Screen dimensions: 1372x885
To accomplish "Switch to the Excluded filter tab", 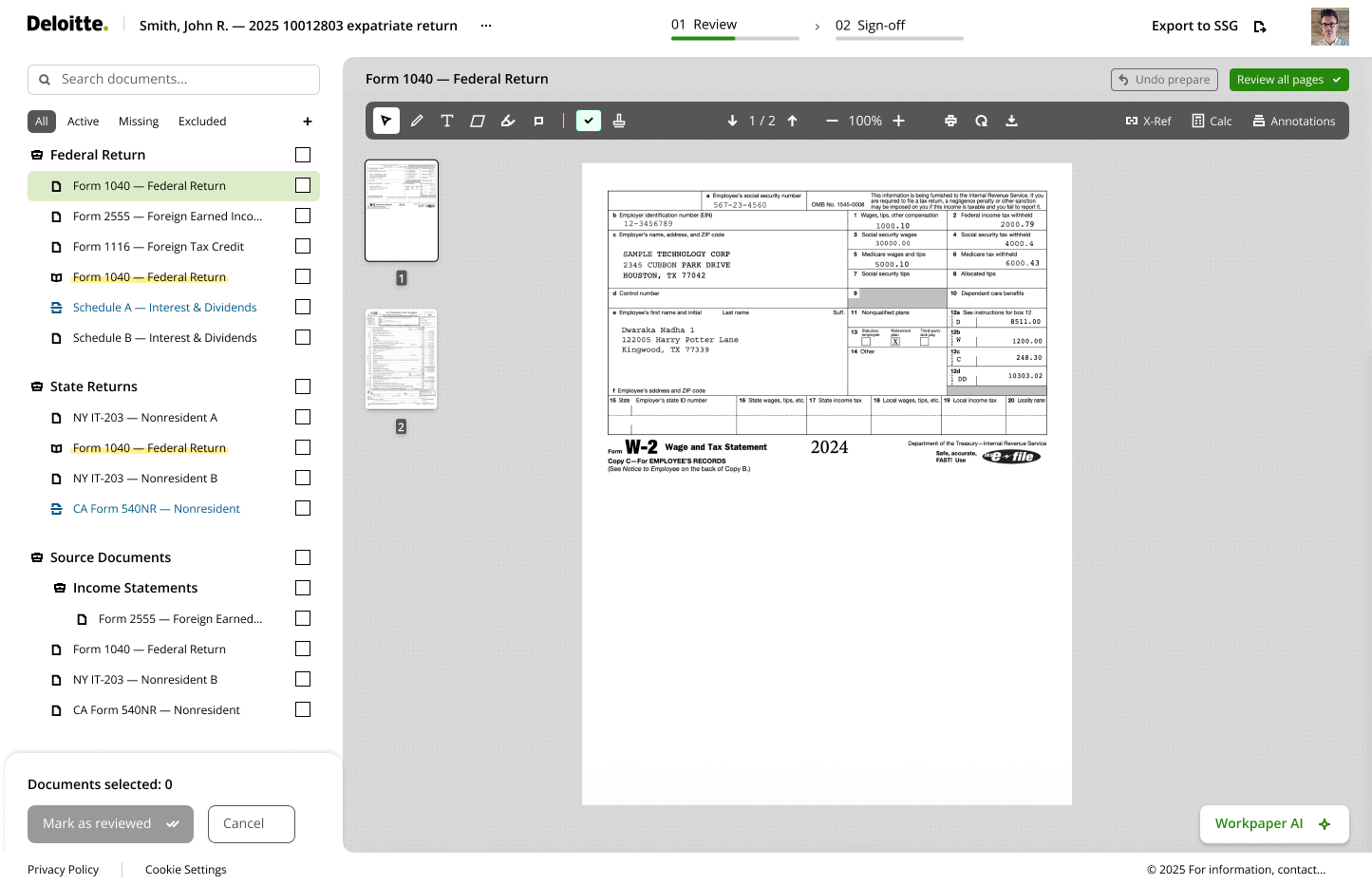I will [x=202, y=122].
